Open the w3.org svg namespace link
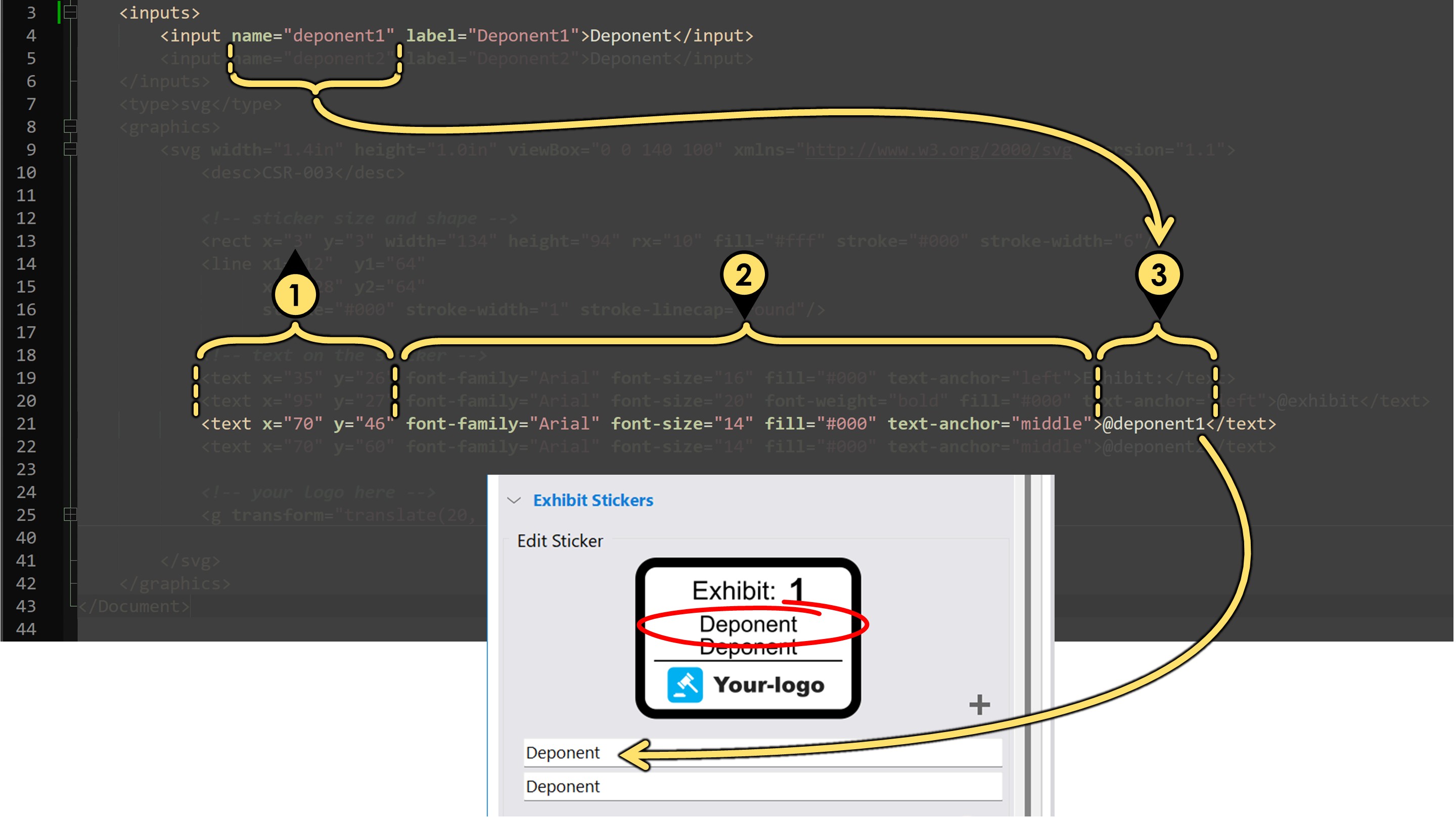This screenshot has width=1456, height=819. click(x=938, y=150)
